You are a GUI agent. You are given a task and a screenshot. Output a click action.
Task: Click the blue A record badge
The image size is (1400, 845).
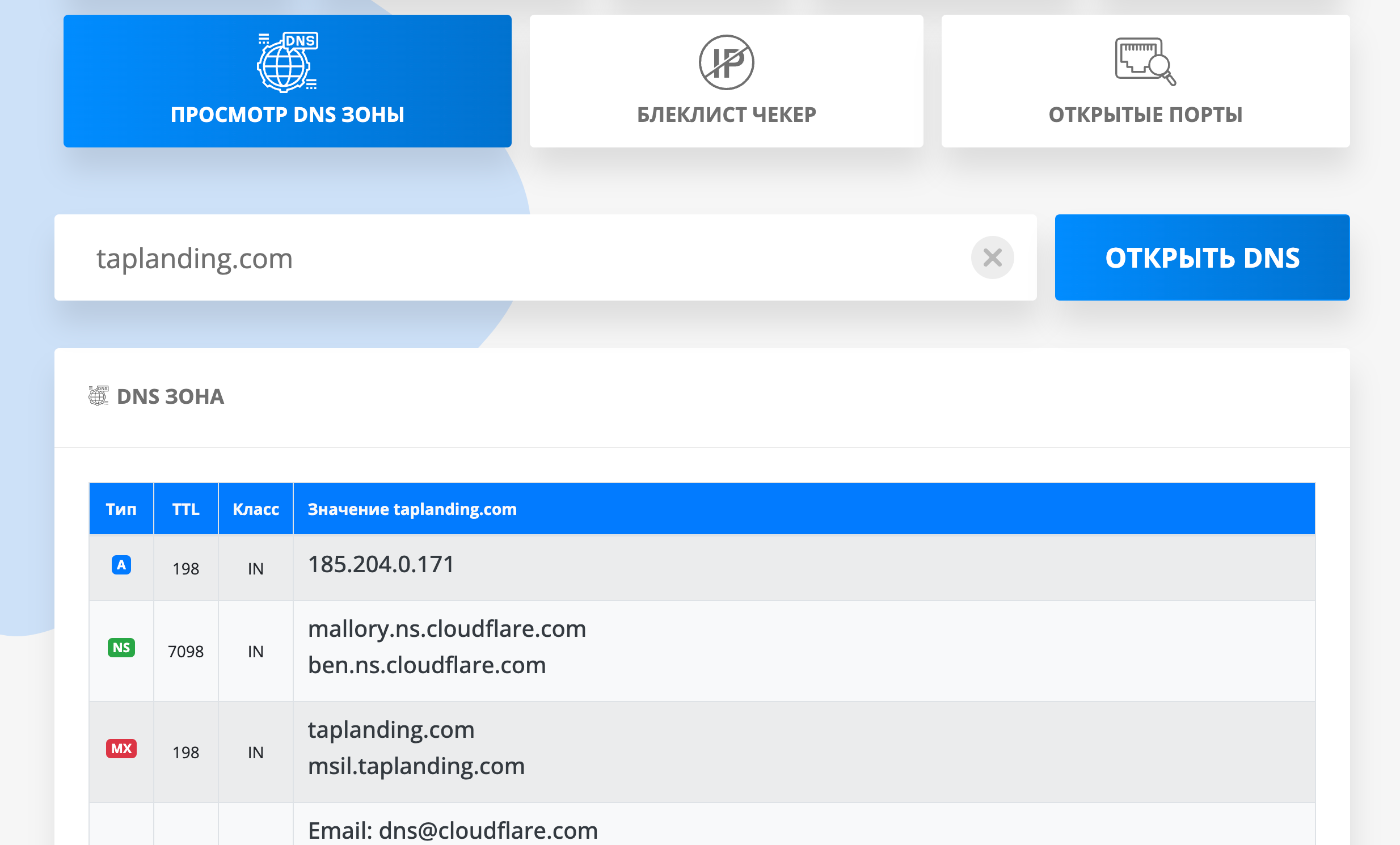point(121,565)
